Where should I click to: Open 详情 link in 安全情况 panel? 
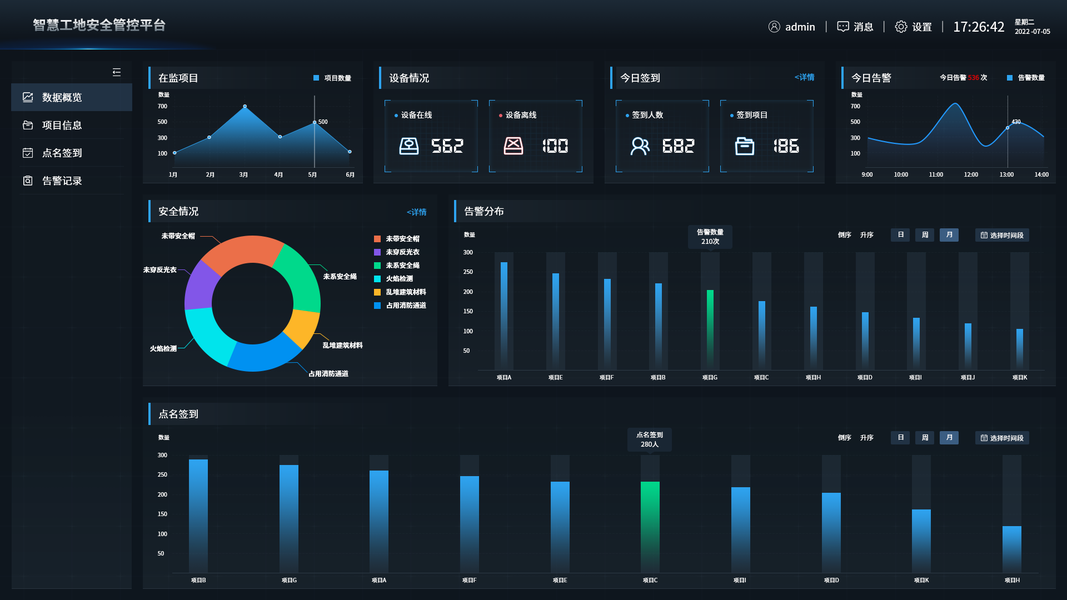pos(416,212)
